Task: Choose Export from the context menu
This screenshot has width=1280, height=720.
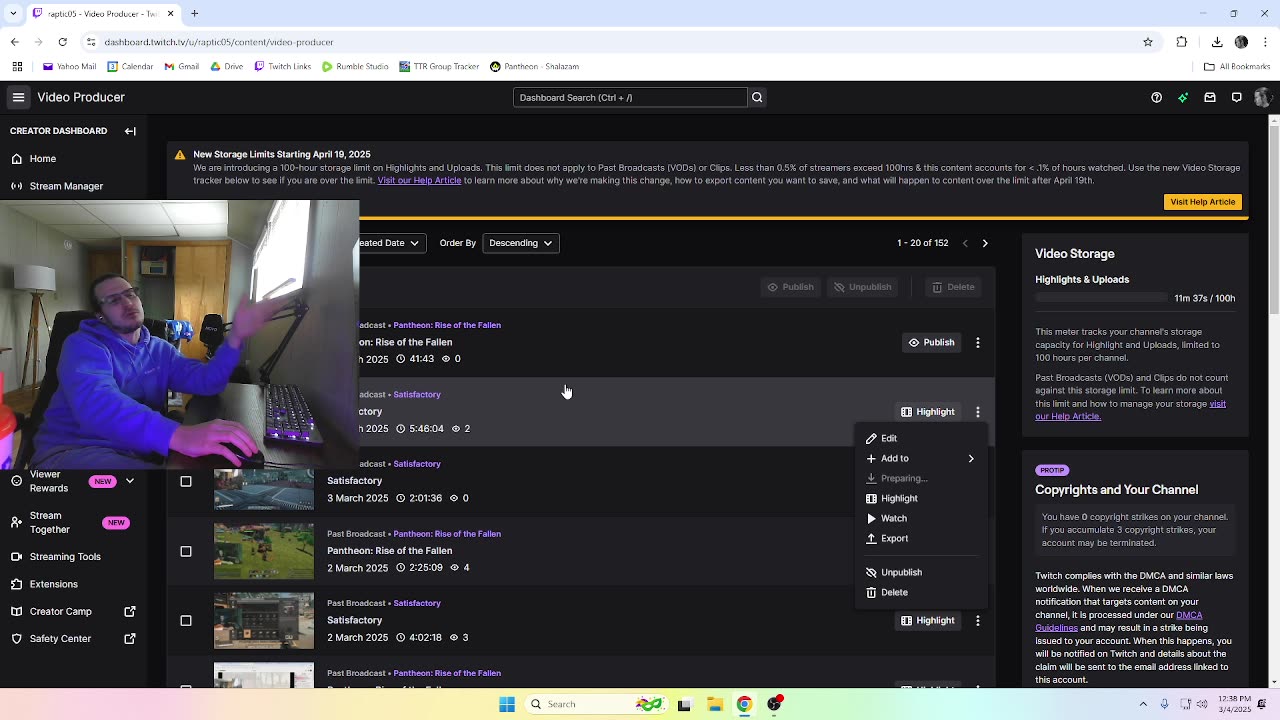Action: click(x=921, y=538)
